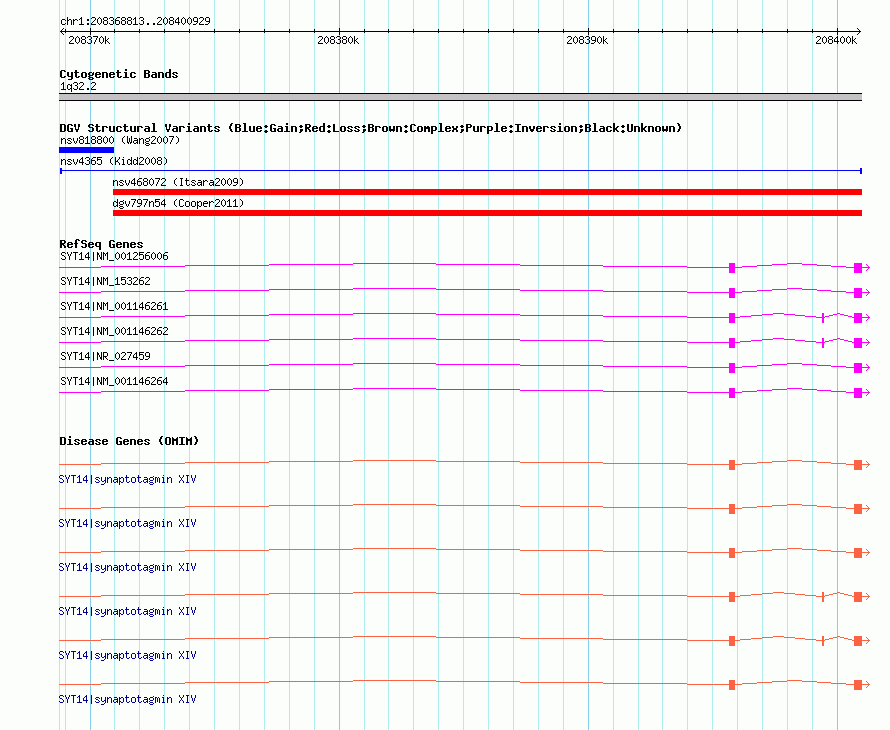Select transcript label SYT14|NR_027459
This screenshot has width=890, height=730.
(x=105, y=356)
